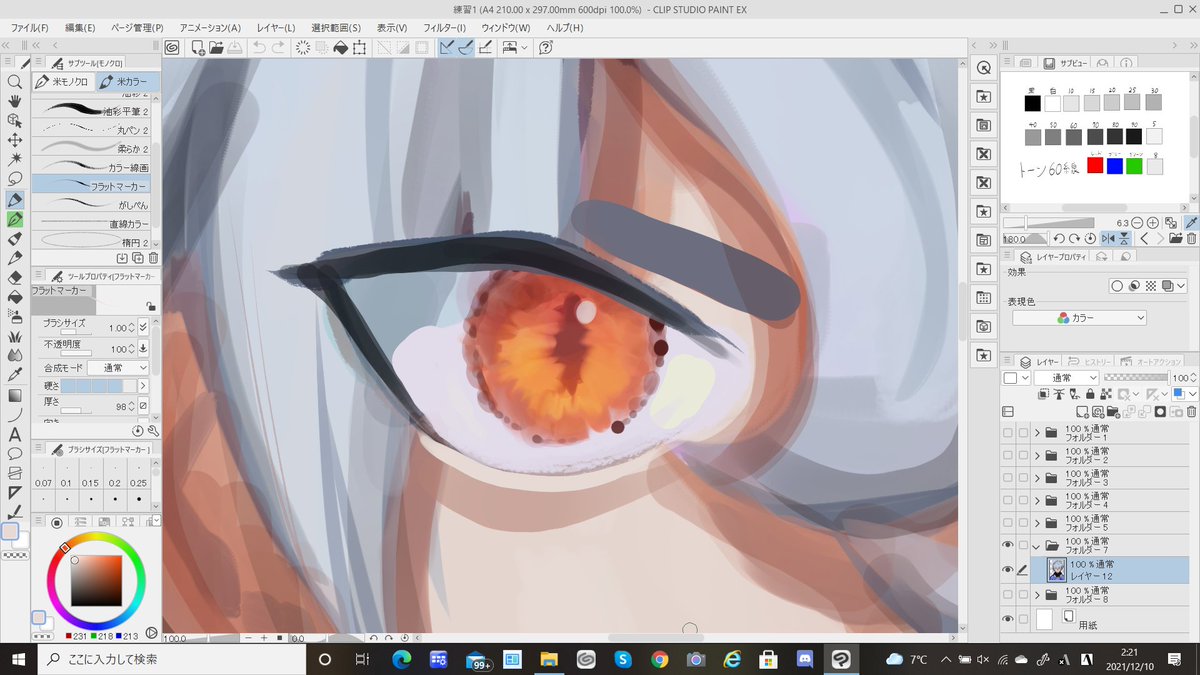
Task: Select the Lasso selection tool
Action: 15,178
